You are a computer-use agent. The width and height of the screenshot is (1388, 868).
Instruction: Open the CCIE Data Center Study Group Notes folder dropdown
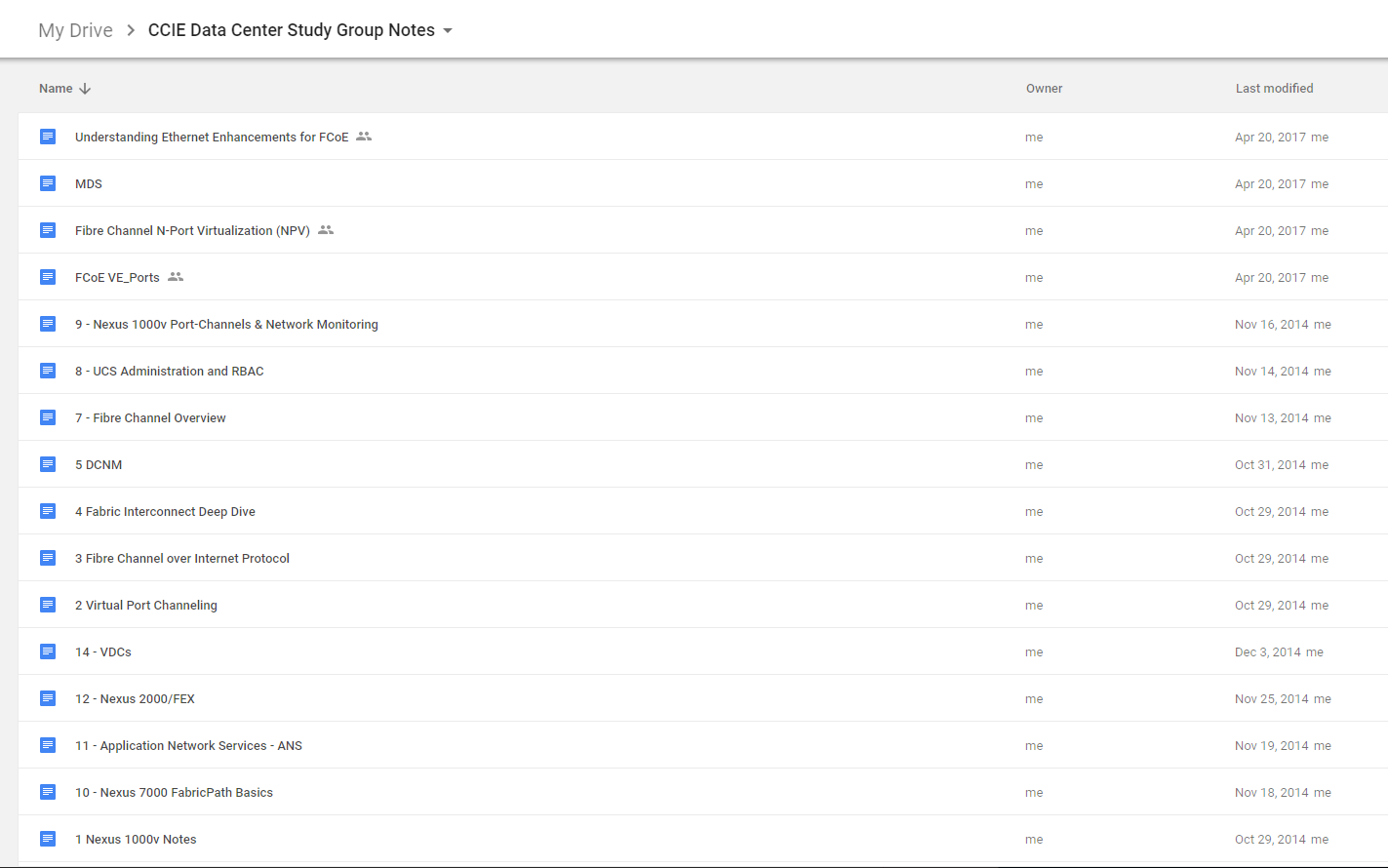click(448, 30)
